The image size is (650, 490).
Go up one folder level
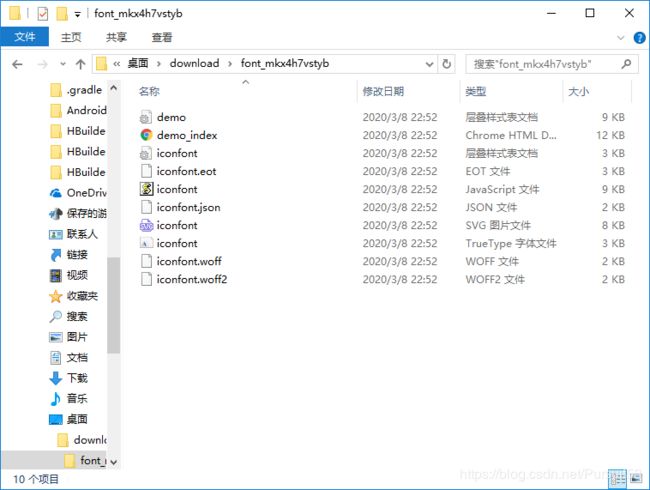(80, 64)
